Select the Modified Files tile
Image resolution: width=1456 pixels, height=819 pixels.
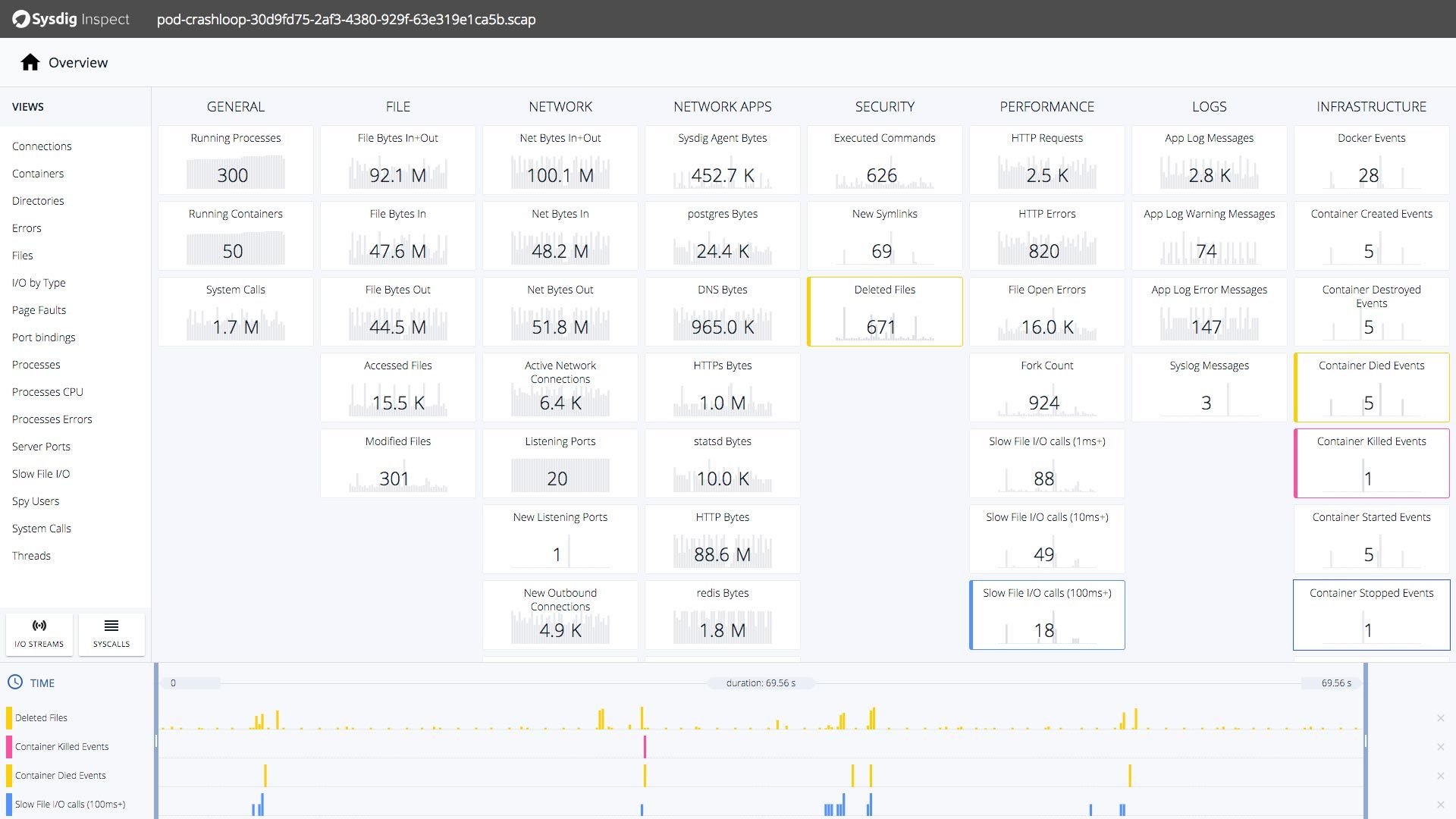(x=397, y=463)
